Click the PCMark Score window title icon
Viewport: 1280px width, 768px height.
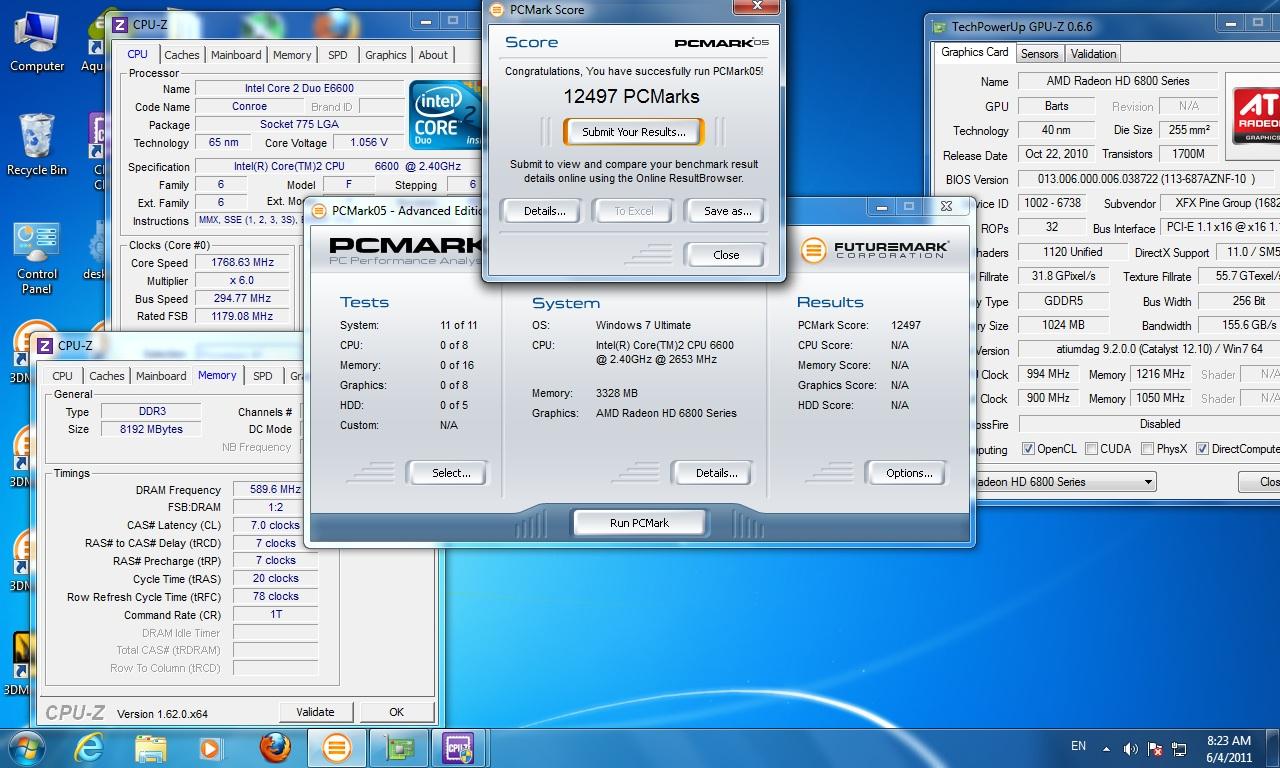click(x=496, y=9)
